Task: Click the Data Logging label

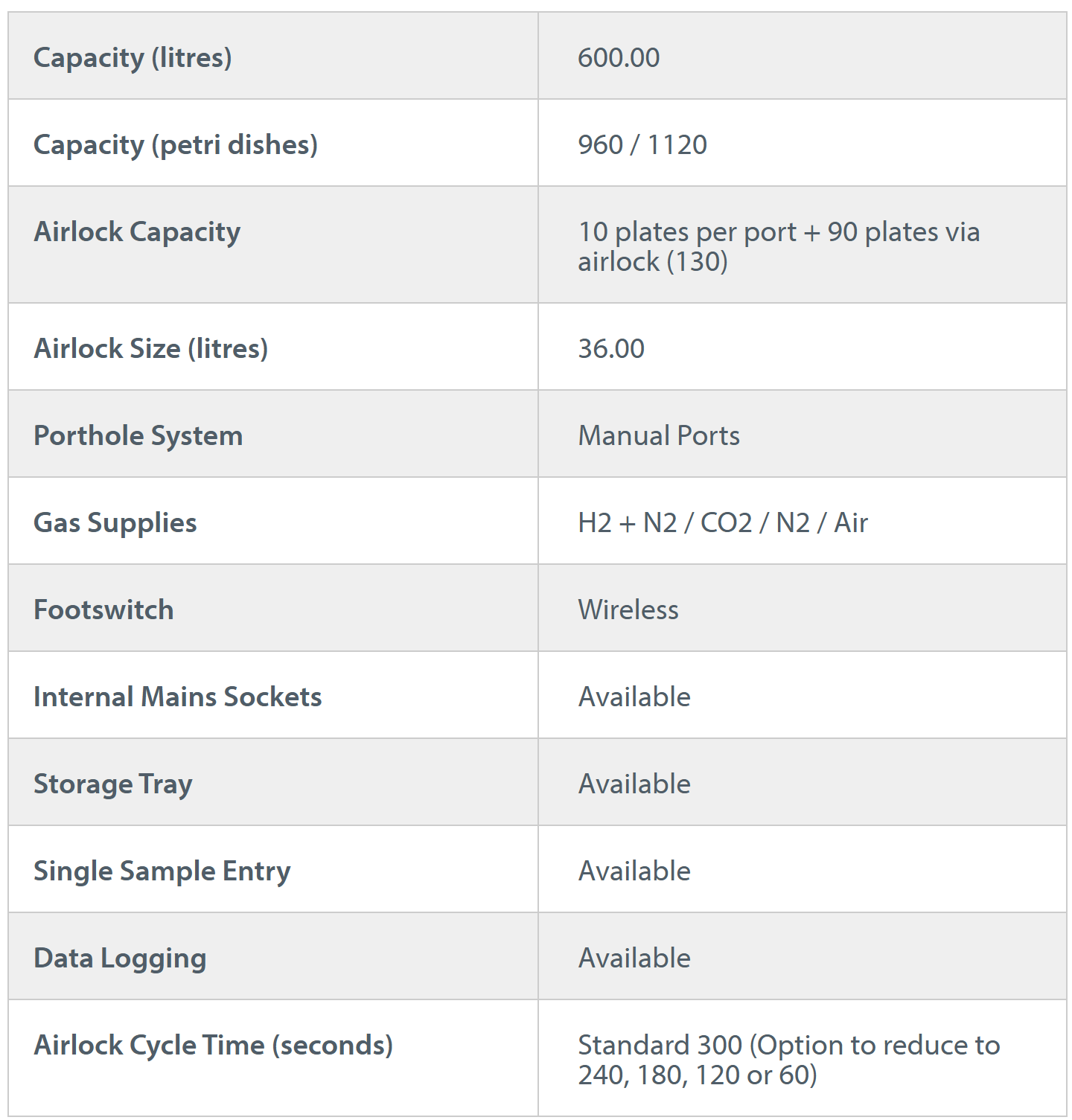Action: [120, 959]
